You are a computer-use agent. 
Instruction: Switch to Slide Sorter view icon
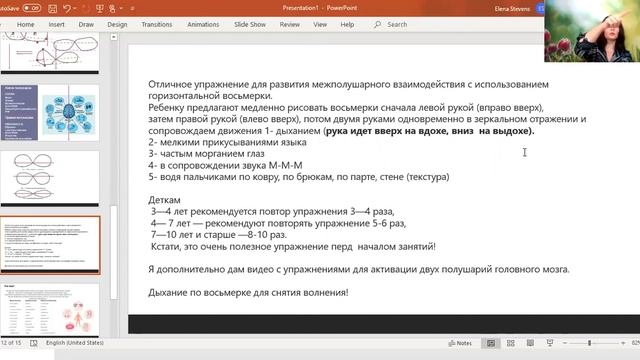click(510, 343)
